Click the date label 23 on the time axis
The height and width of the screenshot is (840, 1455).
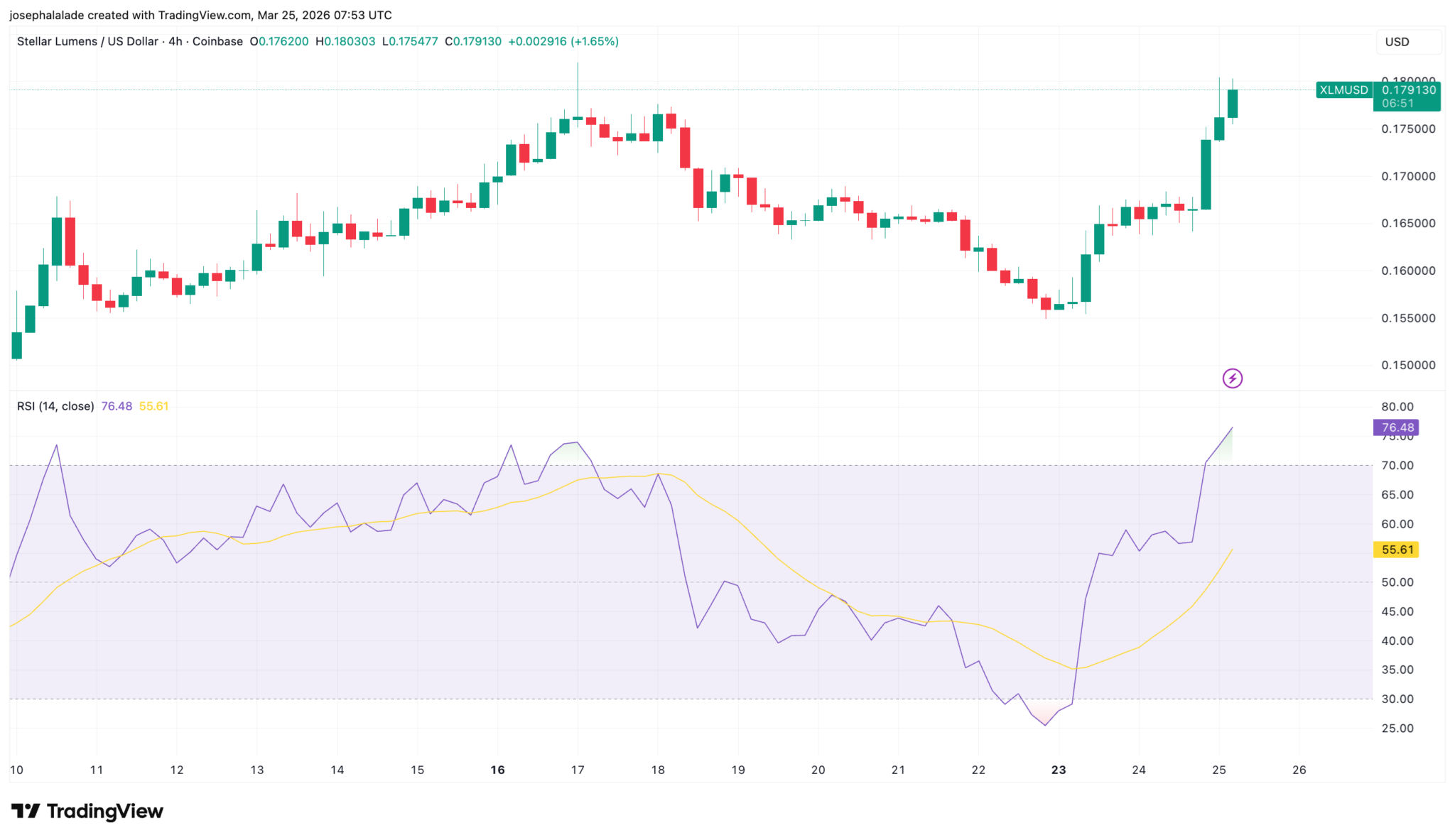pos(1059,770)
